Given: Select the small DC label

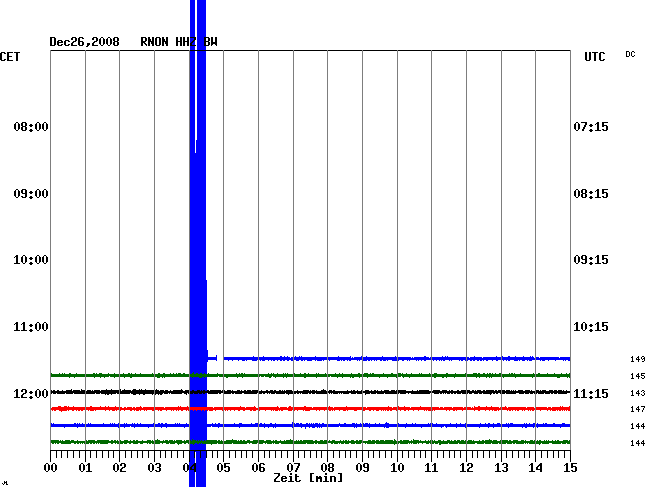Looking at the screenshot, I should click(630, 54).
